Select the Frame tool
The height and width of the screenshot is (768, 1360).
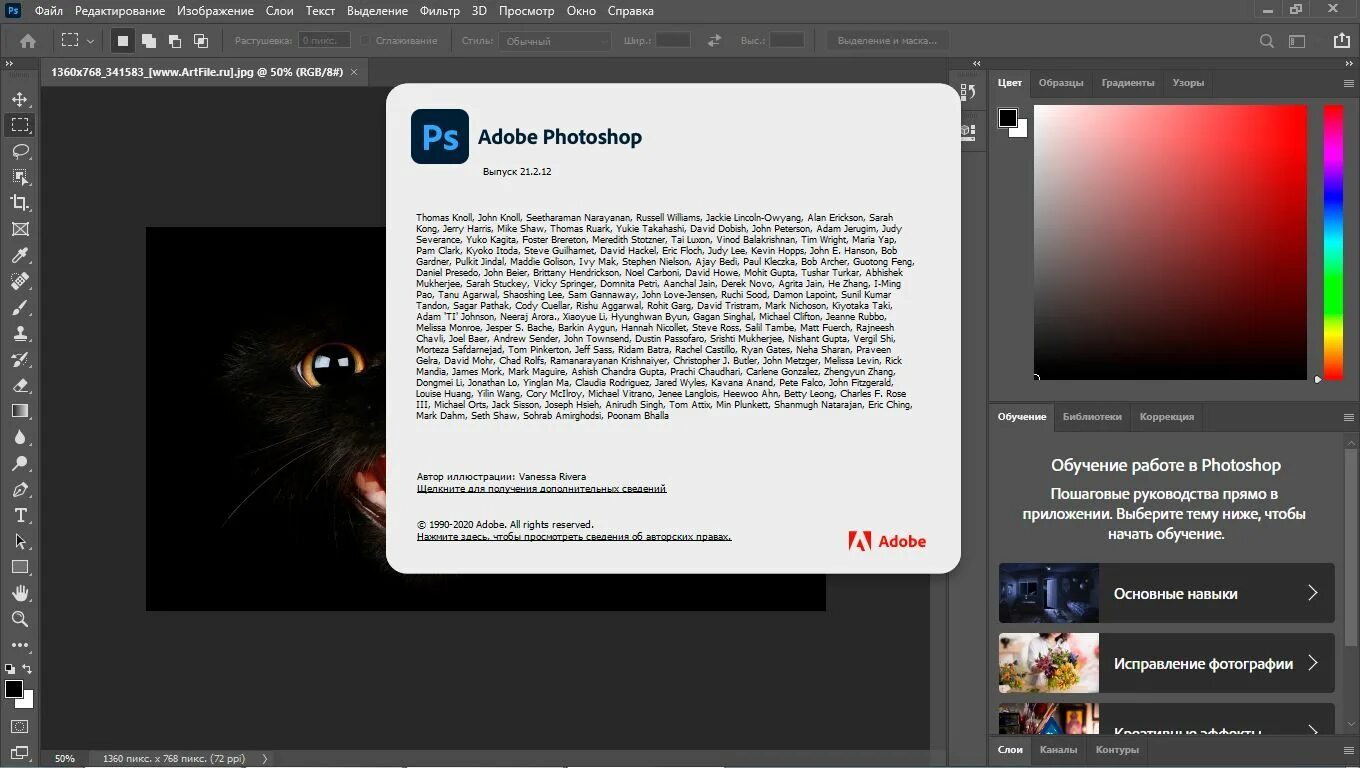20,229
